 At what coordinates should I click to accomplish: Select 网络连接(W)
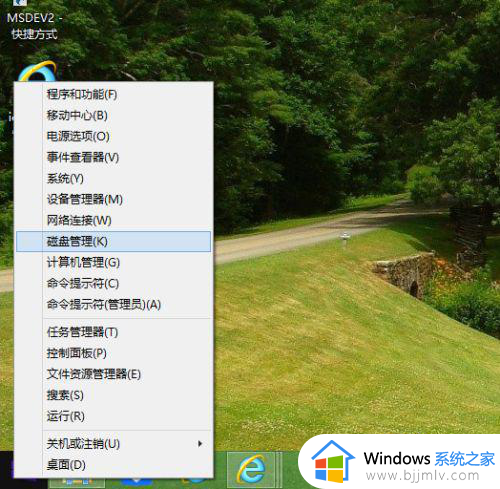(x=113, y=220)
